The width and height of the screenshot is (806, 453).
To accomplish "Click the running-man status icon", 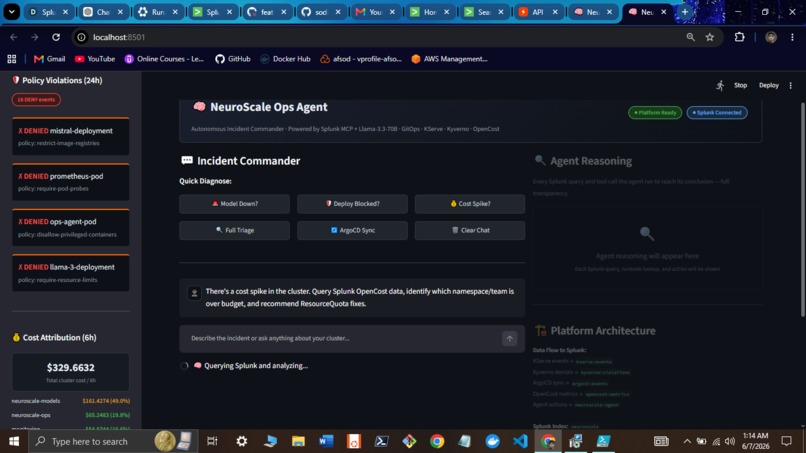I will 720,85.
